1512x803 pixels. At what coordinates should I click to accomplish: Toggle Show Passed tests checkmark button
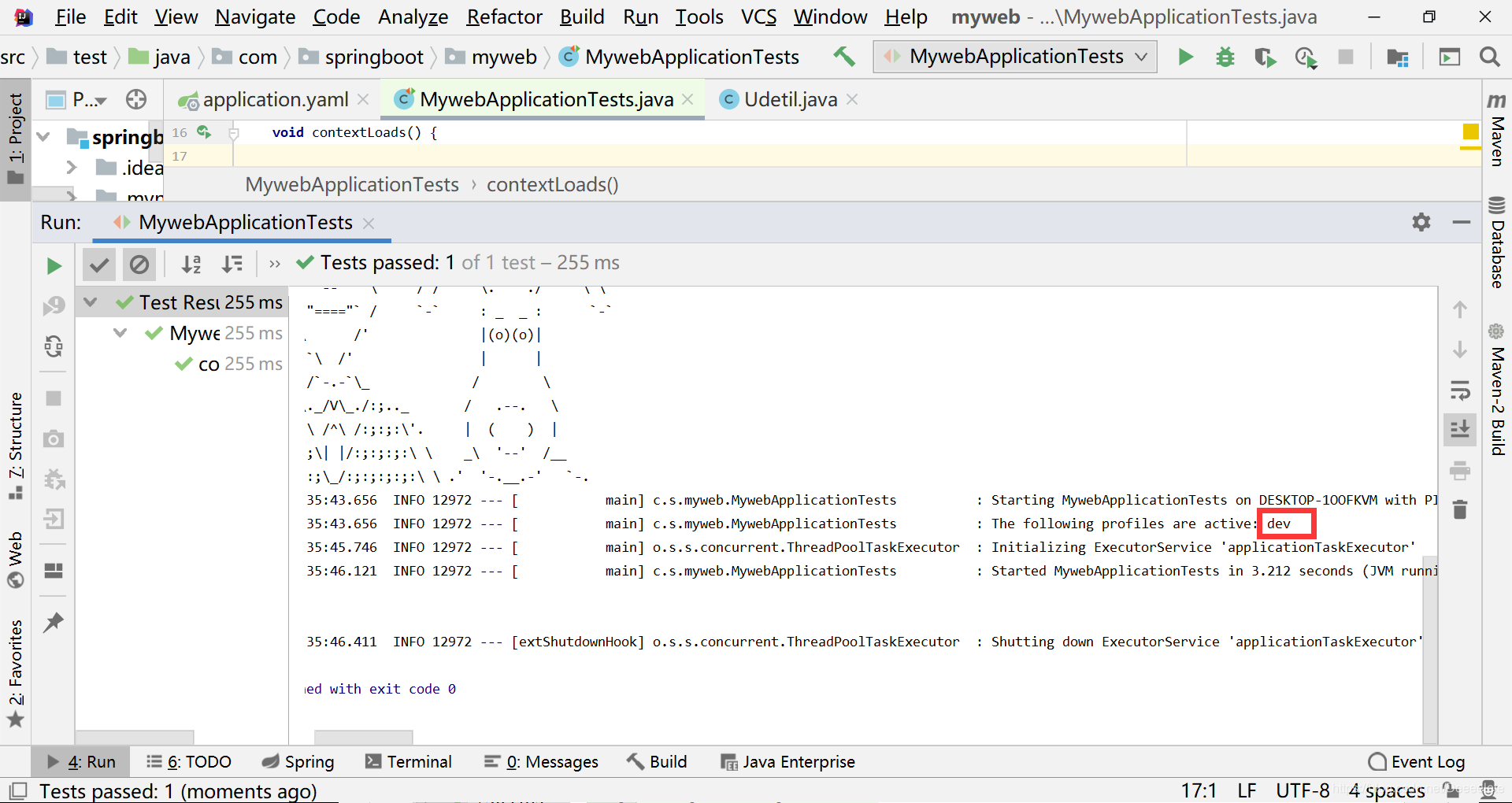coord(99,265)
